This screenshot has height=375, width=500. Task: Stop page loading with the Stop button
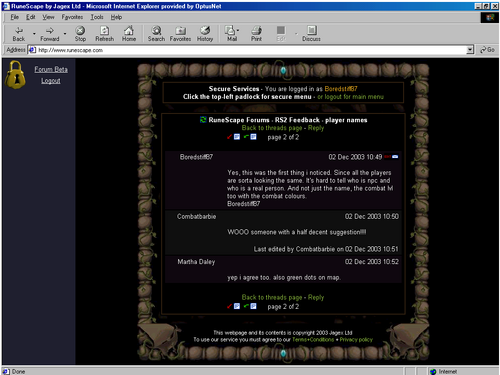[80, 34]
